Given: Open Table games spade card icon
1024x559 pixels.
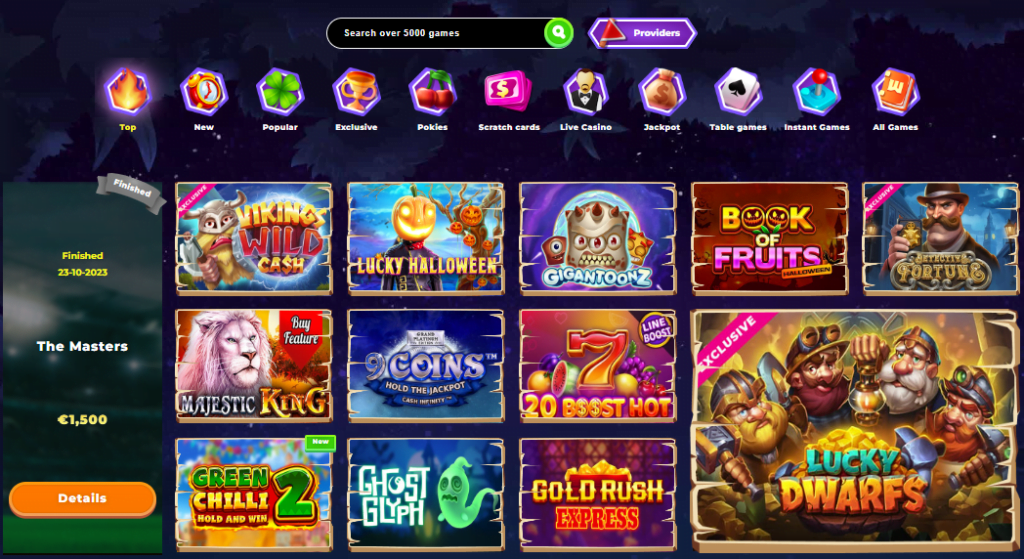Looking at the screenshot, I should tap(738, 91).
